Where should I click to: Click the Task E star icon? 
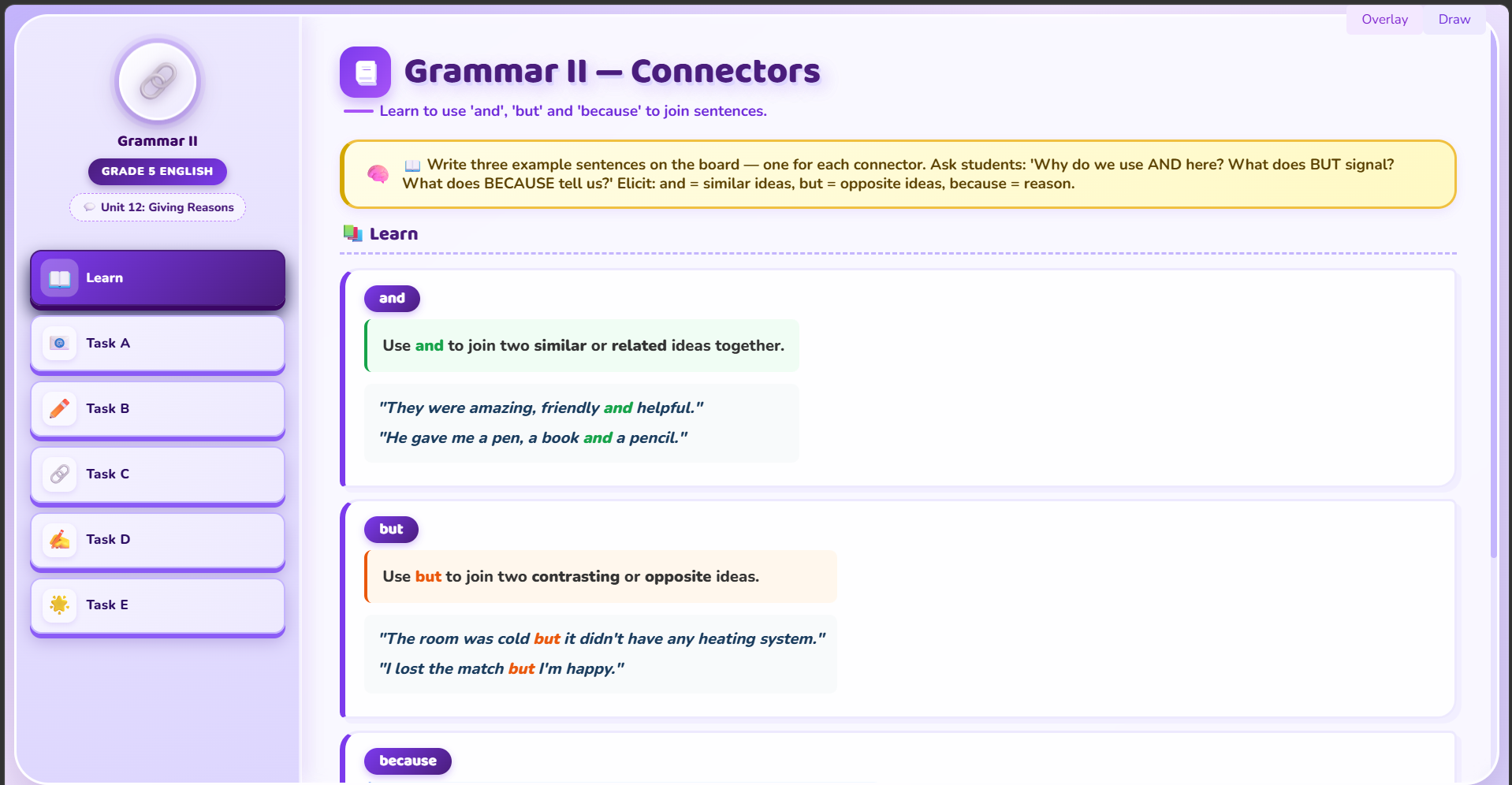pos(60,605)
